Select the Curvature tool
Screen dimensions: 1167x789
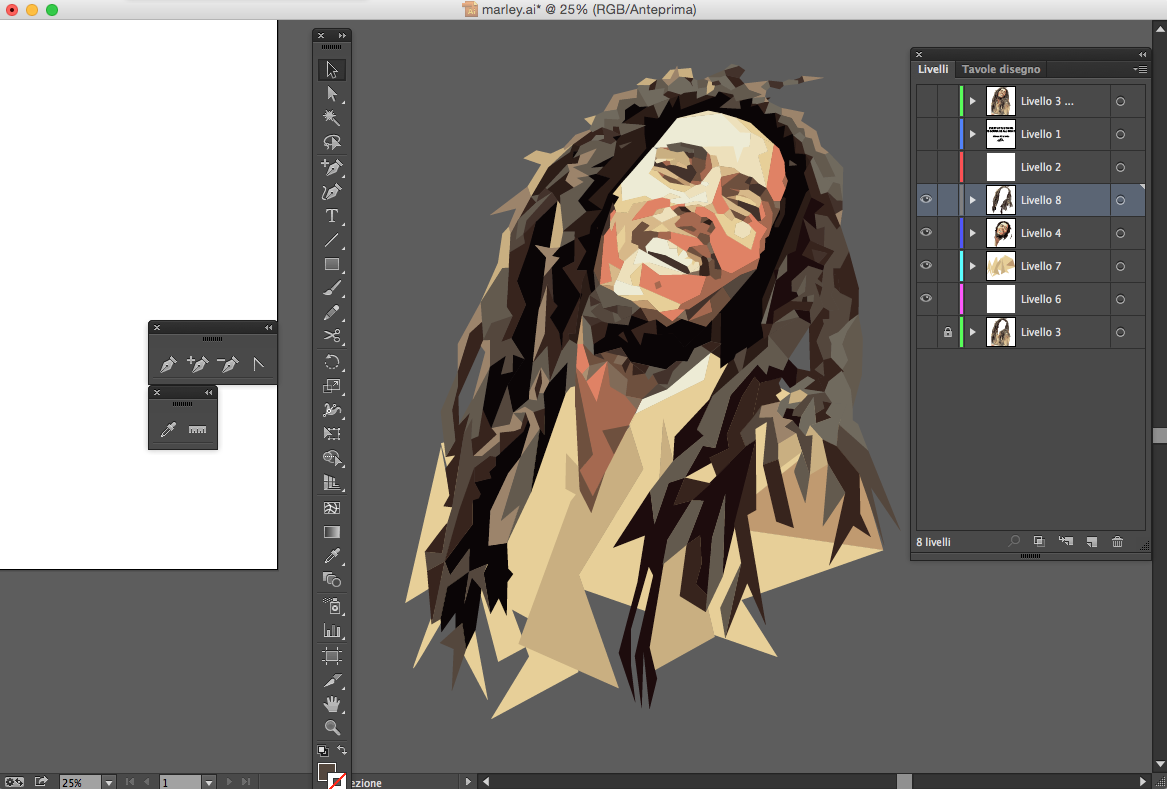coord(332,191)
